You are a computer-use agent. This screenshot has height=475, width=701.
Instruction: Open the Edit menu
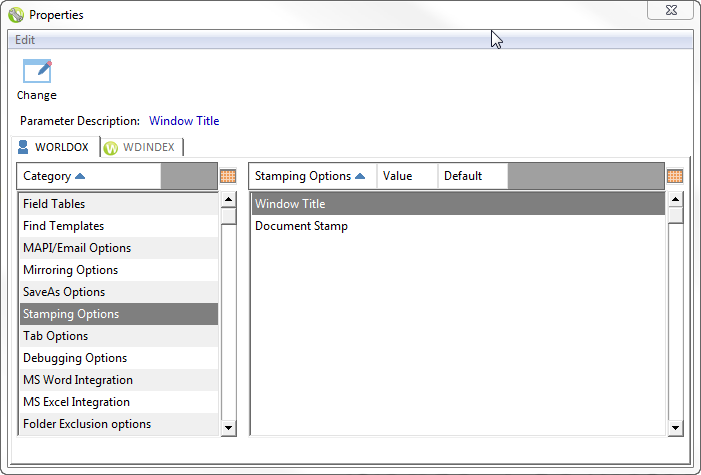tap(25, 40)
